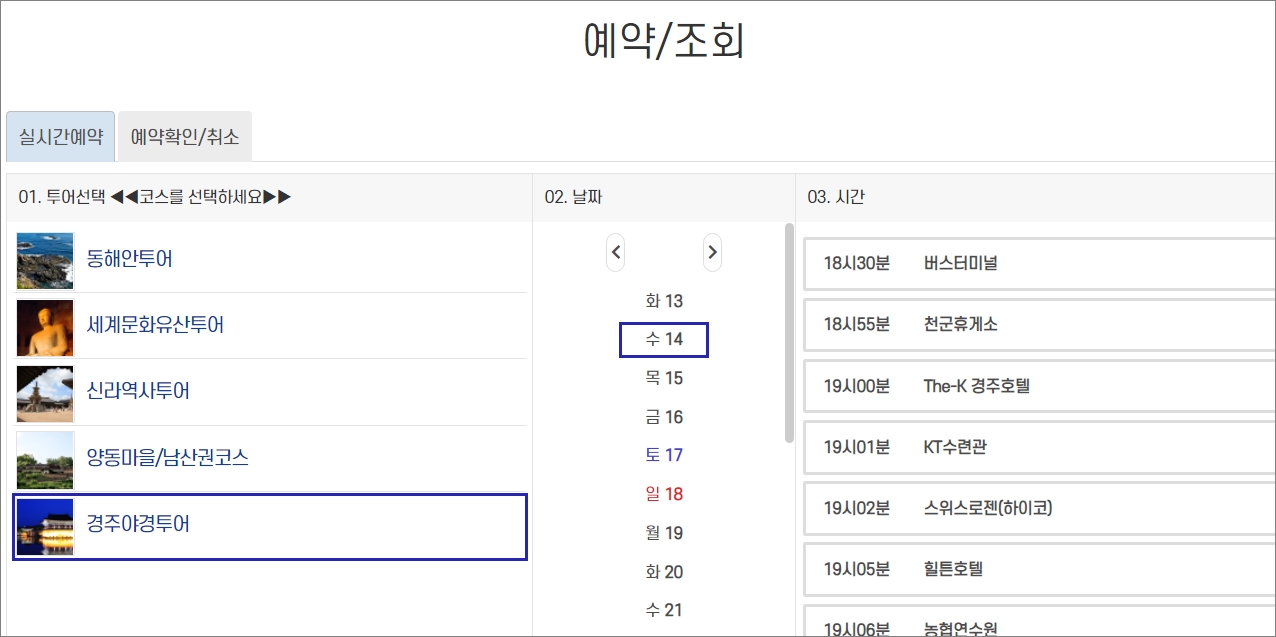Screen dimensions: 1276x637
Task: Select Wednesday the 14th date
Action: coord(663,339)
